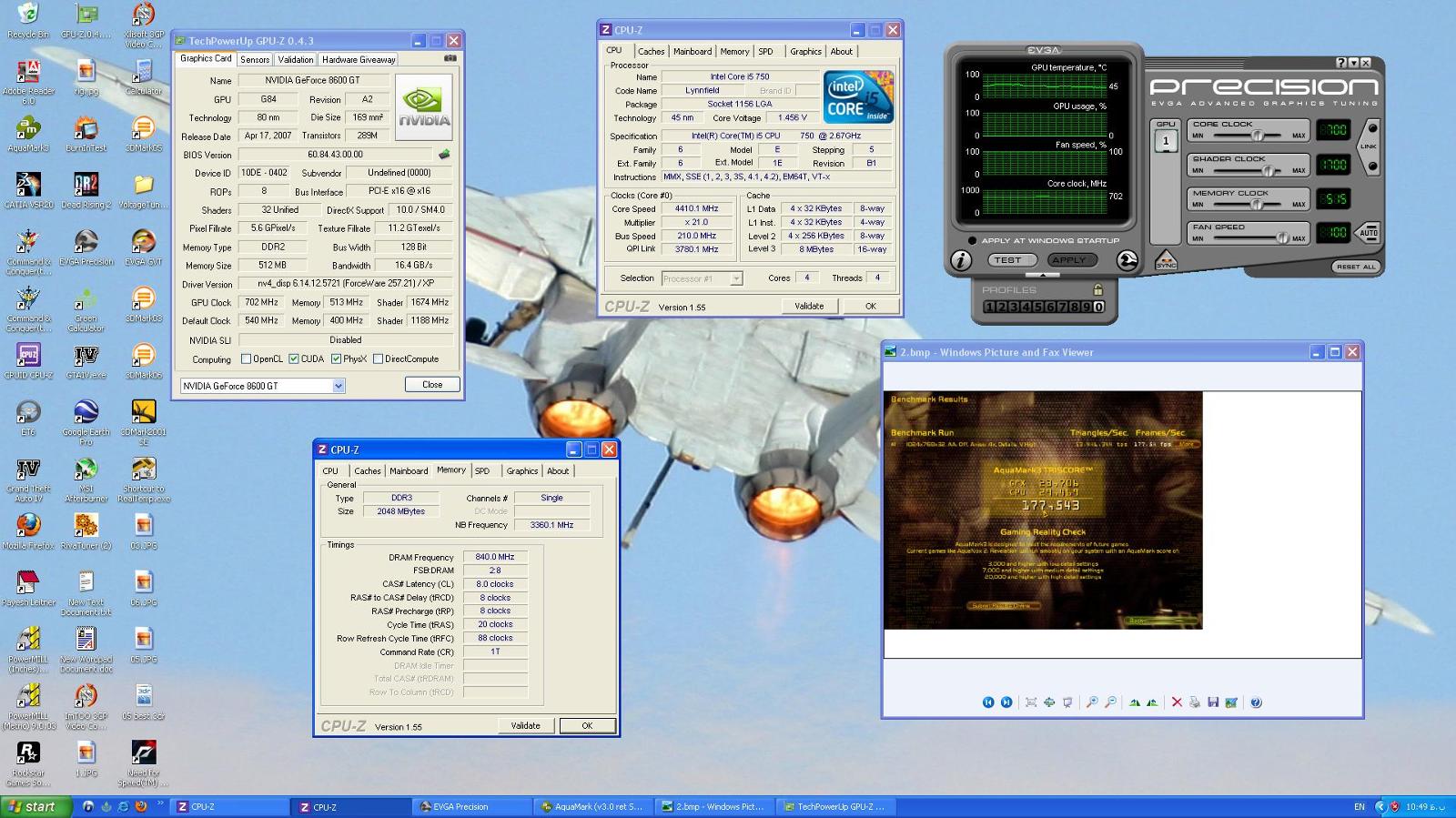Viewport: 1456px width, 818px height.
Task: Collapse profiles panel using the up-arrow tab
Action: pos(1043,275)
